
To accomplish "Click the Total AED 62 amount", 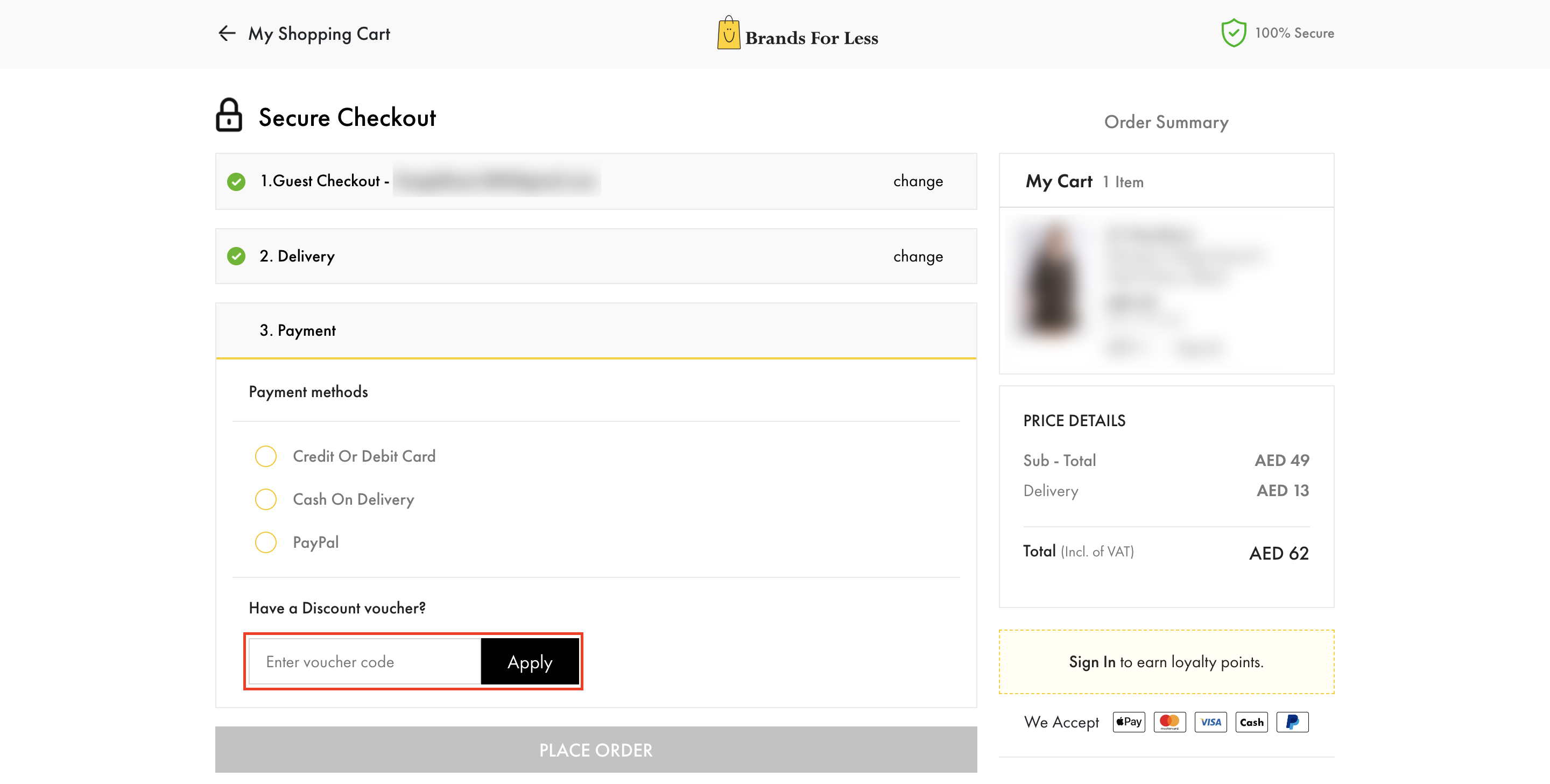I will 1279,553.
